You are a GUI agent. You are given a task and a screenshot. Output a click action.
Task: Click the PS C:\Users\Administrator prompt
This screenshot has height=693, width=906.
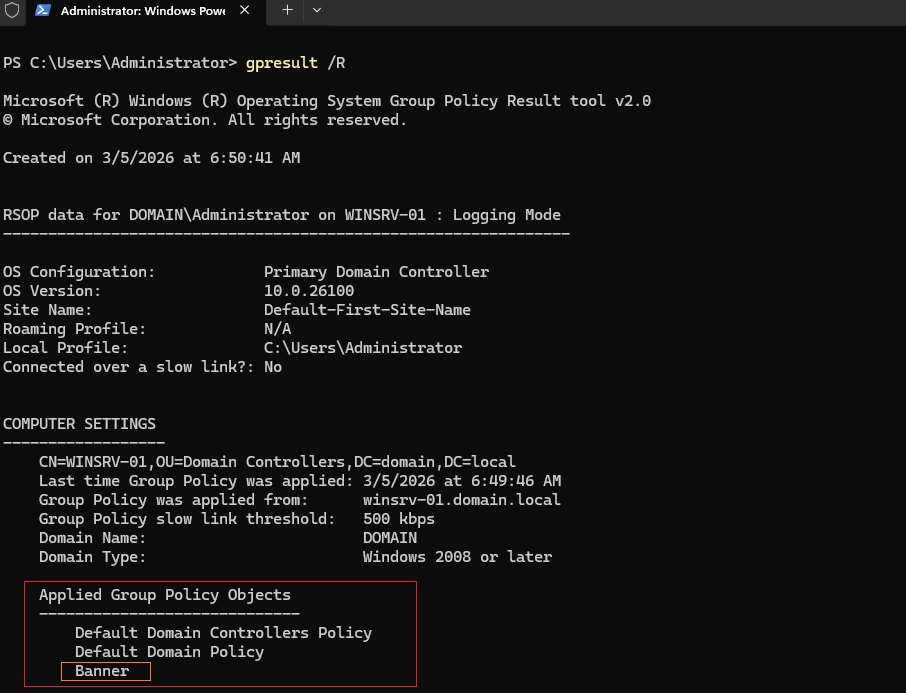pos(120,63)
